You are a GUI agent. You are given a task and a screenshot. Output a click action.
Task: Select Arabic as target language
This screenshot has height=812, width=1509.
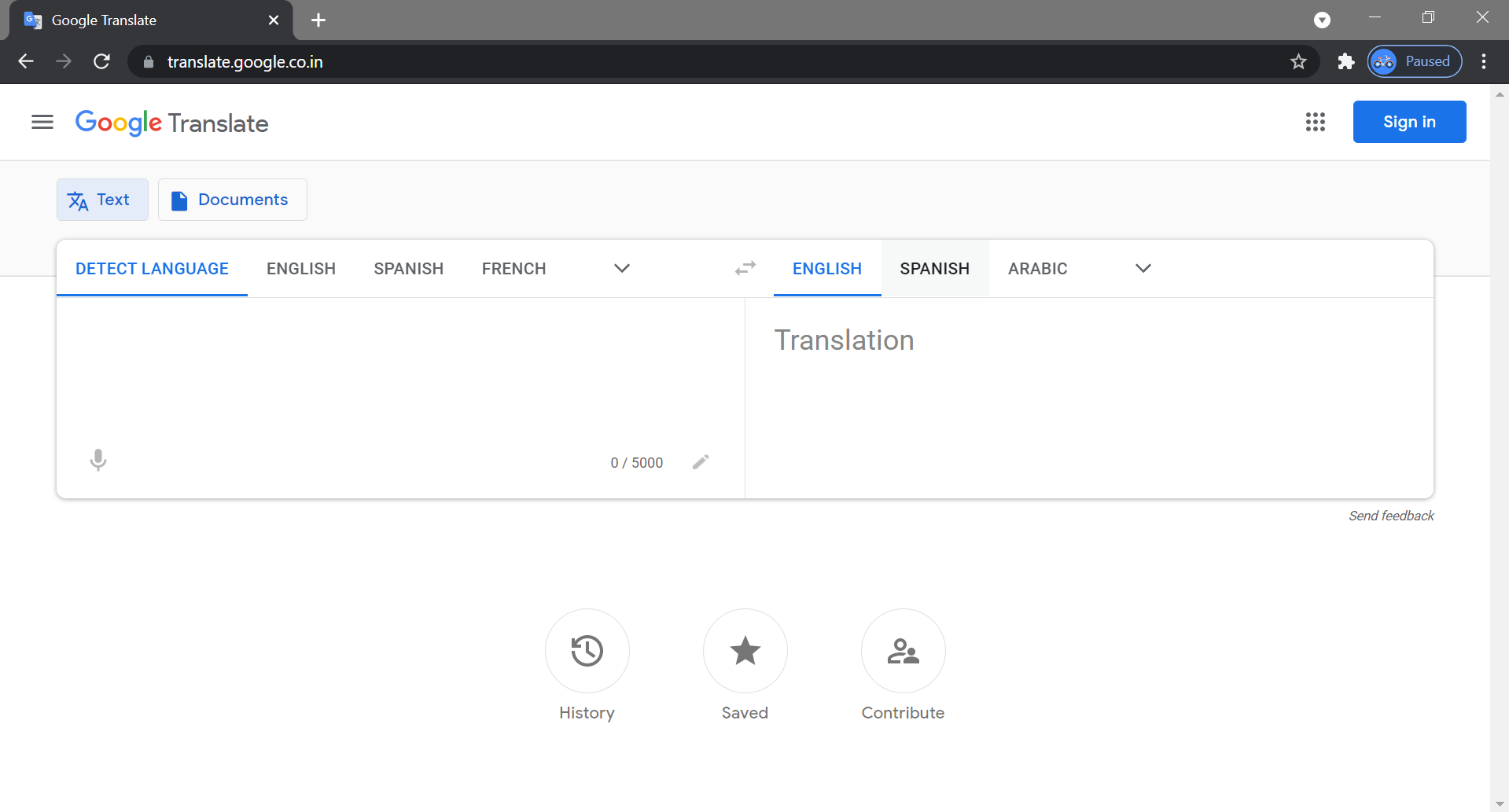tap(1038, 269)
